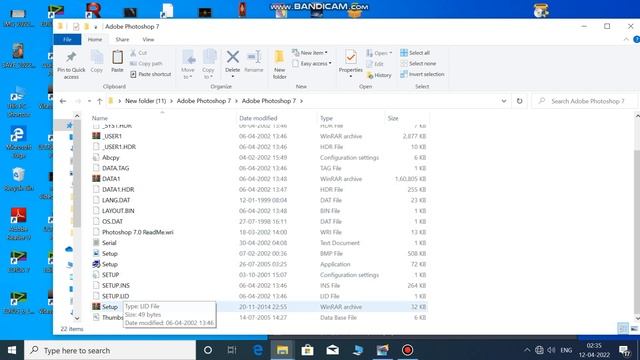Create a New folder from ribbon
Viewport: 640px width, 360px height.
pyautogui.click(x=280, y=64)
